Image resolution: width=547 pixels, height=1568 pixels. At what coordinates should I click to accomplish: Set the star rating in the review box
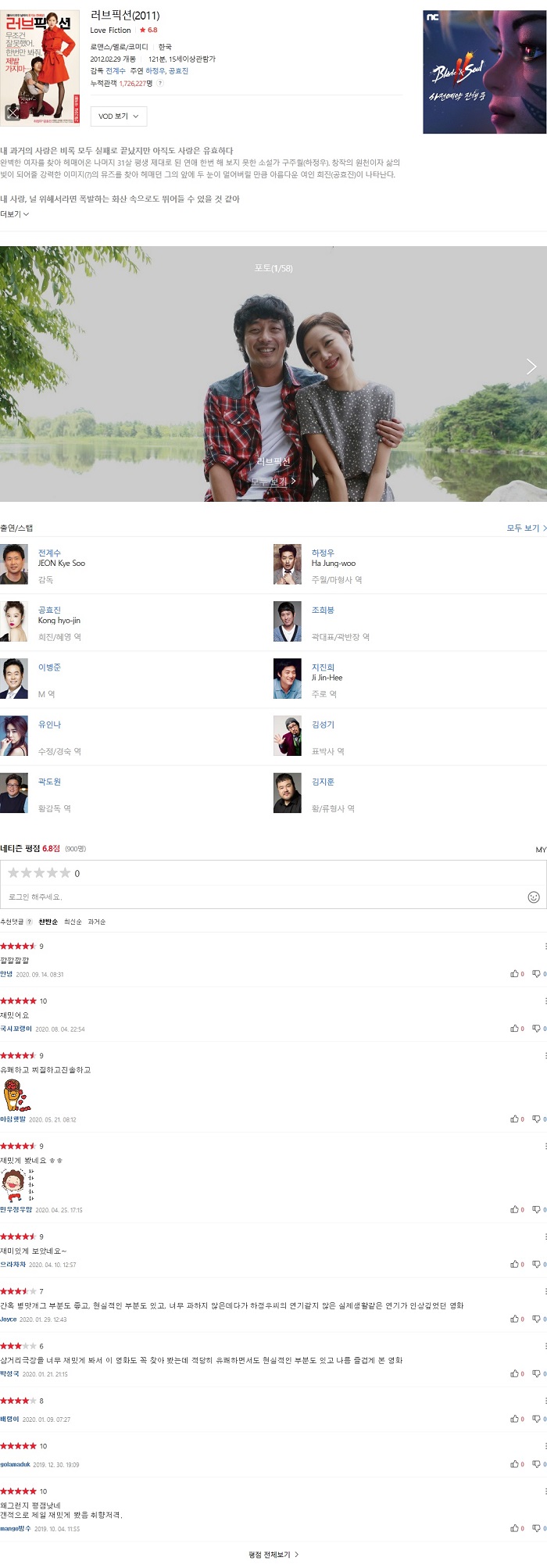pos(39,873)
